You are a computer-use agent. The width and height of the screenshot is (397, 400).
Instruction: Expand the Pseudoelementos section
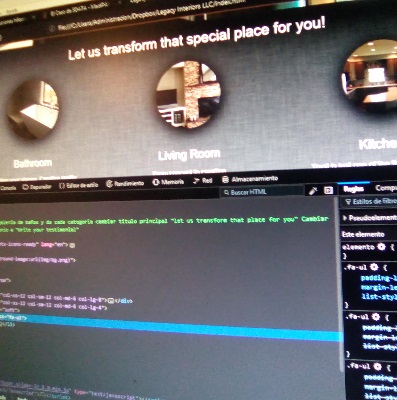pos(369,218)
